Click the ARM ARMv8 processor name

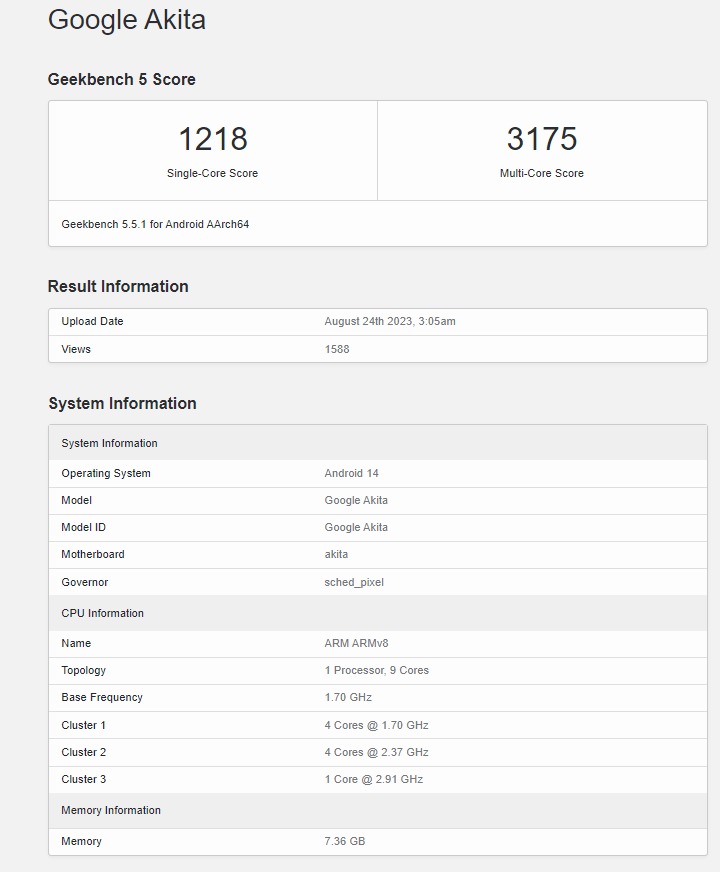356,643
